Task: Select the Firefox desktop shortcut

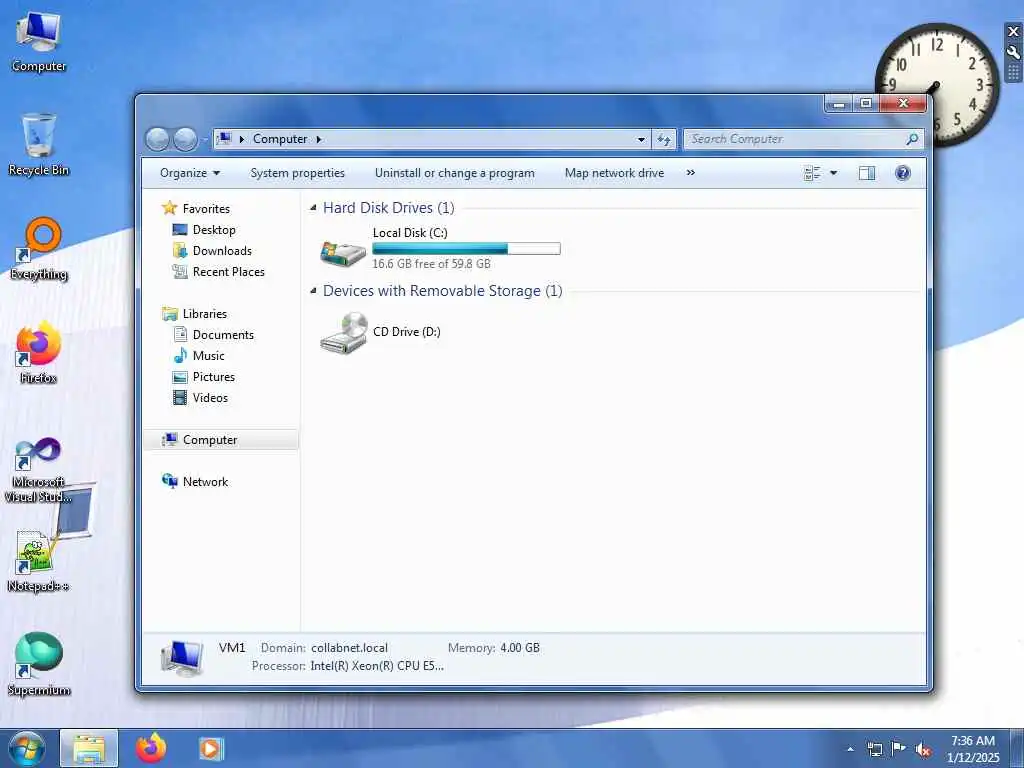Action: [39, 353]
